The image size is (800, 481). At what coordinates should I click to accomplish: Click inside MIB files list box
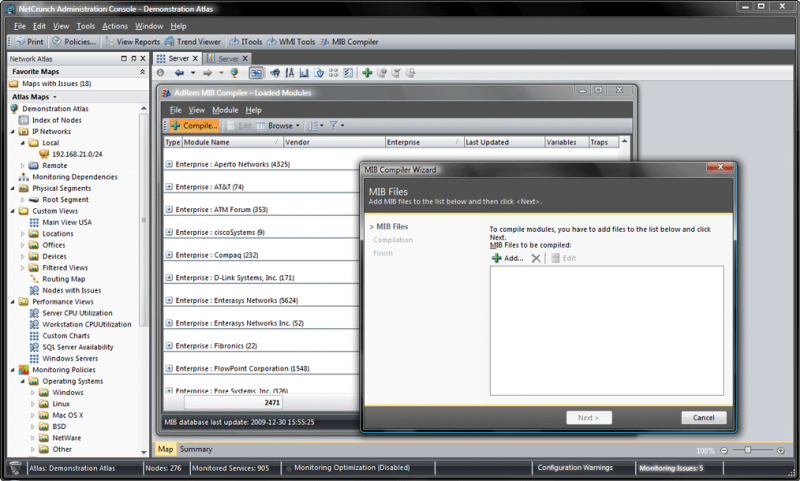click(x=607, y=331)
